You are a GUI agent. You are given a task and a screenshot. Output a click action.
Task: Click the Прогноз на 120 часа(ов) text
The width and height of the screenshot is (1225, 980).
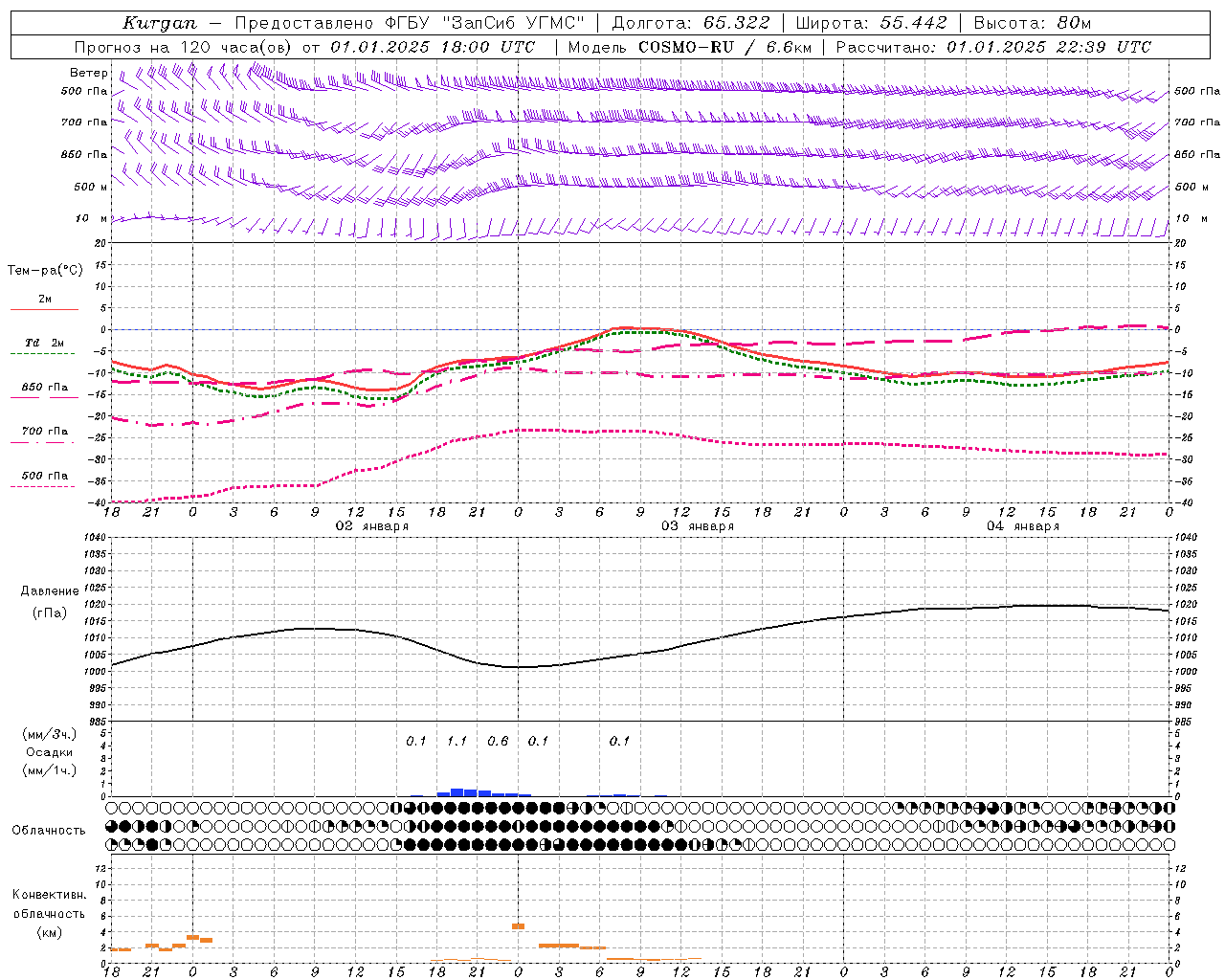click(185, 47)
